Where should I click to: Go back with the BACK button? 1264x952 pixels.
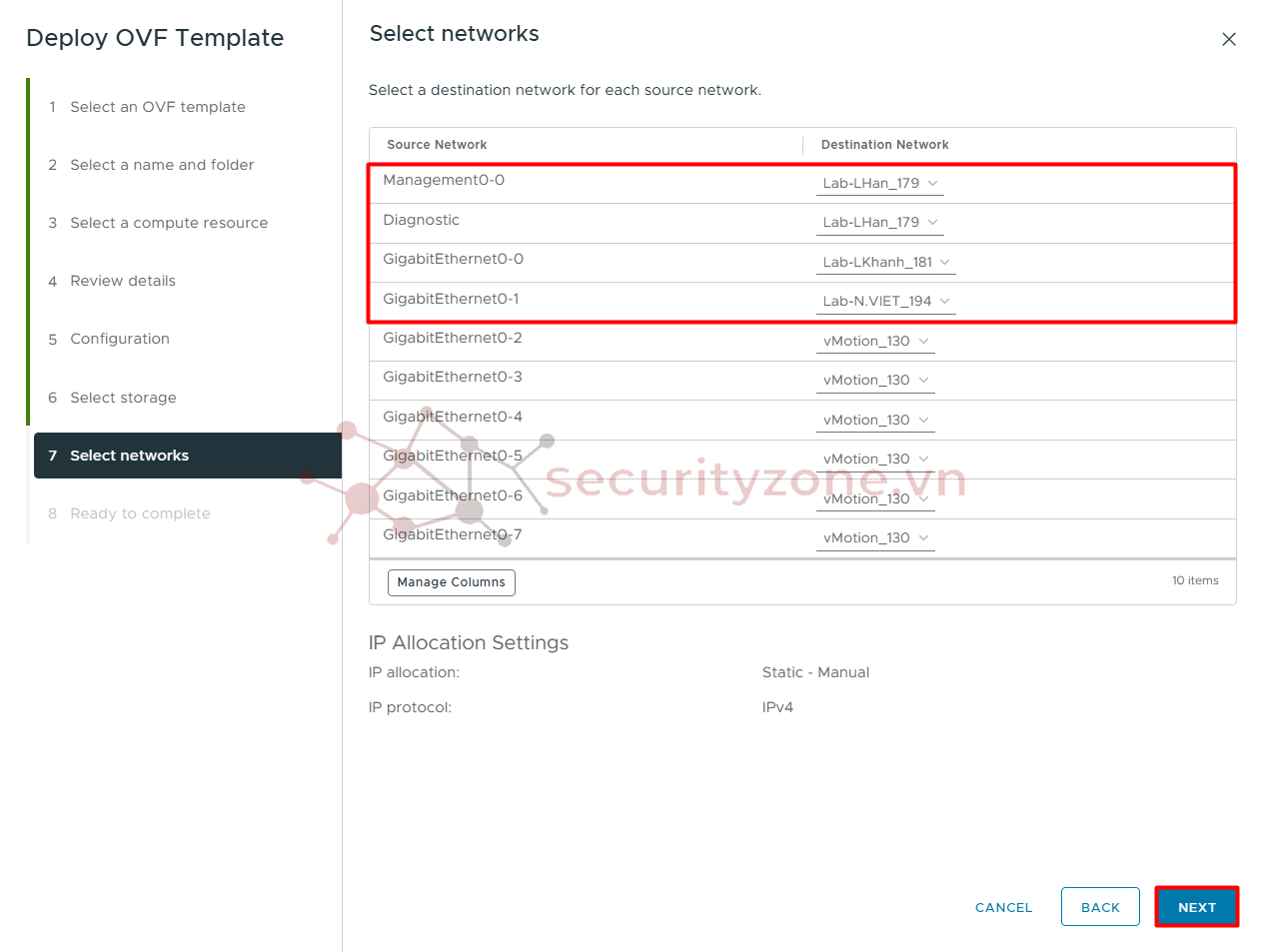tap(1100, 907)
